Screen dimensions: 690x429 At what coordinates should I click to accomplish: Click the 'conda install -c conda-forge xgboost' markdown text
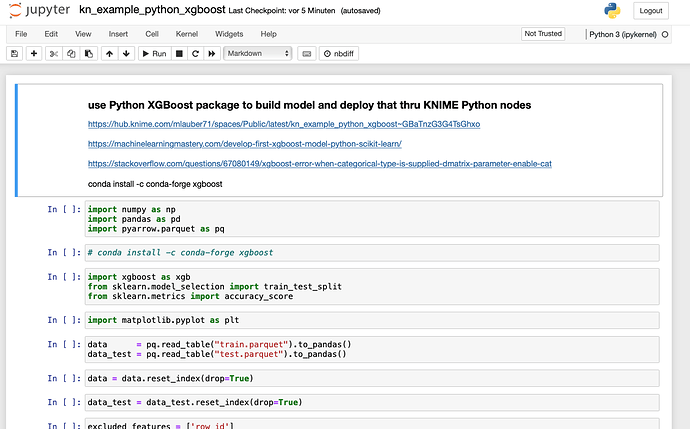[155, 184]
